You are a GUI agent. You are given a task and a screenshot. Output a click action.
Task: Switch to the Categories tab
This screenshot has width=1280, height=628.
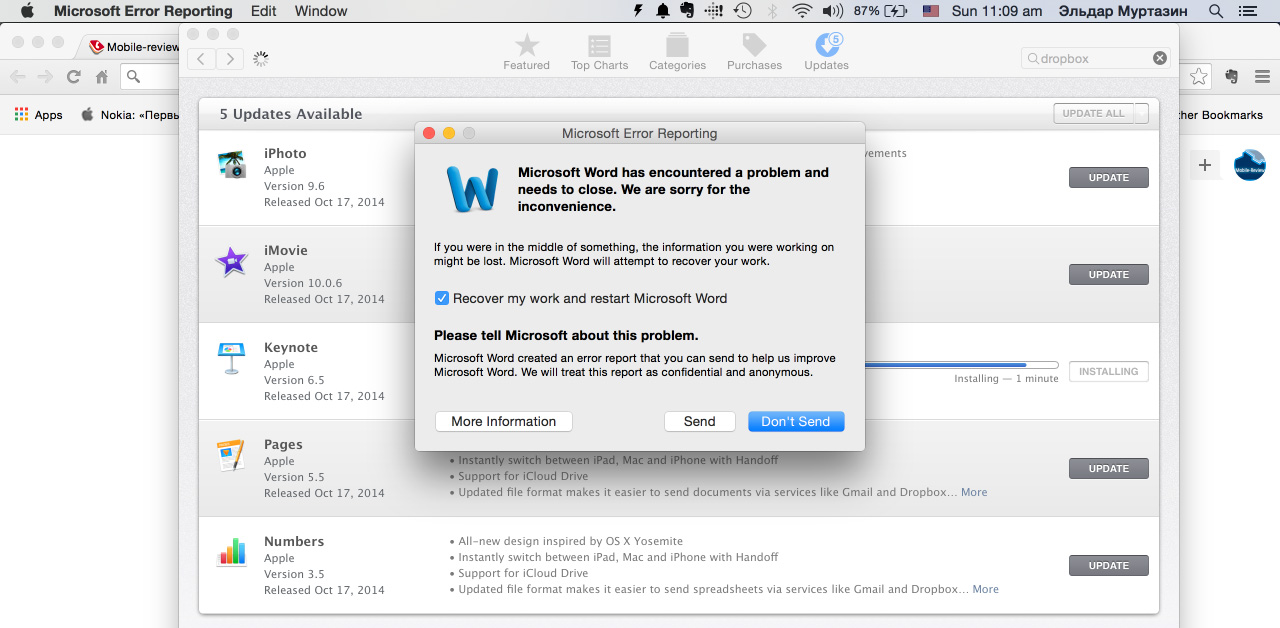[678, 52]
